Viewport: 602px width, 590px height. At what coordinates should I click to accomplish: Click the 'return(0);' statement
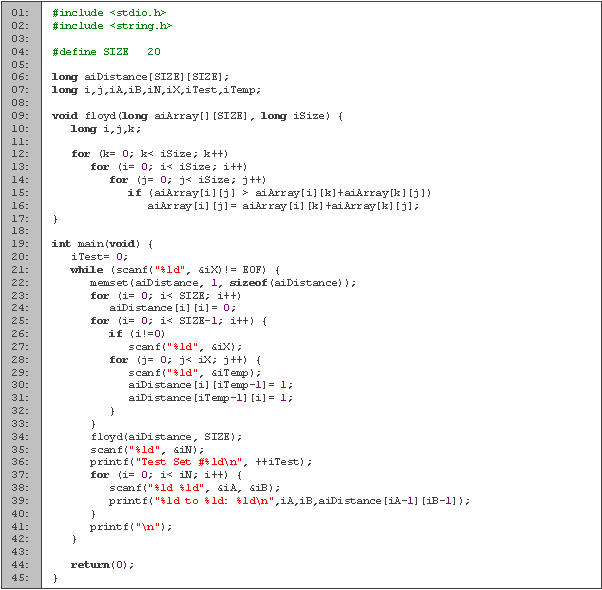pyautogui.click(x=103, y=565)
